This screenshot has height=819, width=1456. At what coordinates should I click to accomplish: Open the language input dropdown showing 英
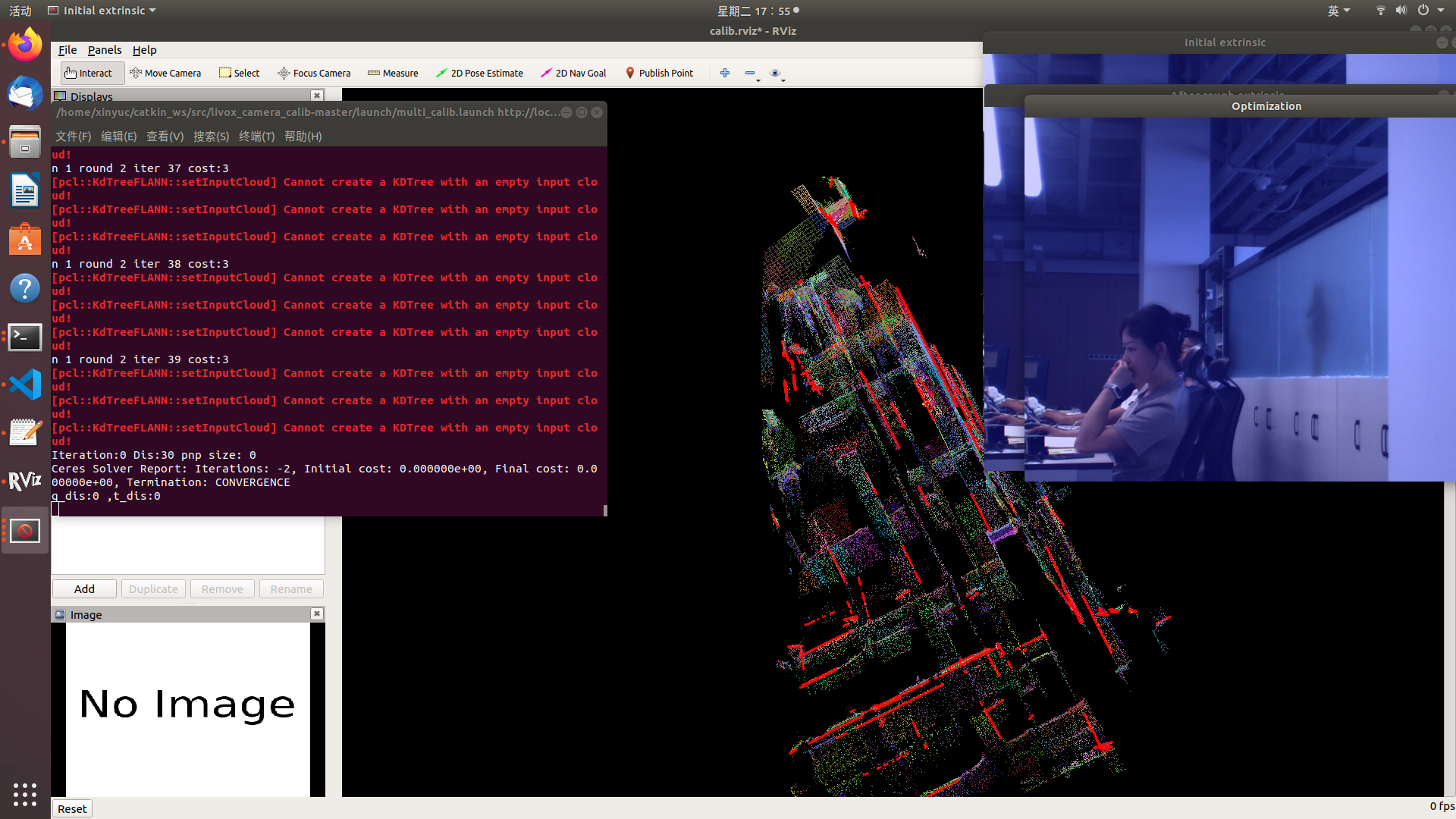click(x=1339, y=10)
